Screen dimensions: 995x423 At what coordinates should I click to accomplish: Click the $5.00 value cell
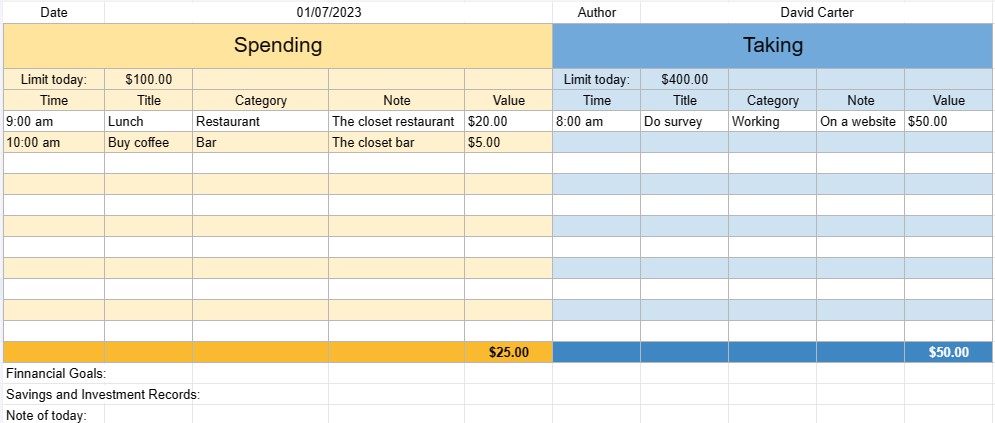pos(508,142)
